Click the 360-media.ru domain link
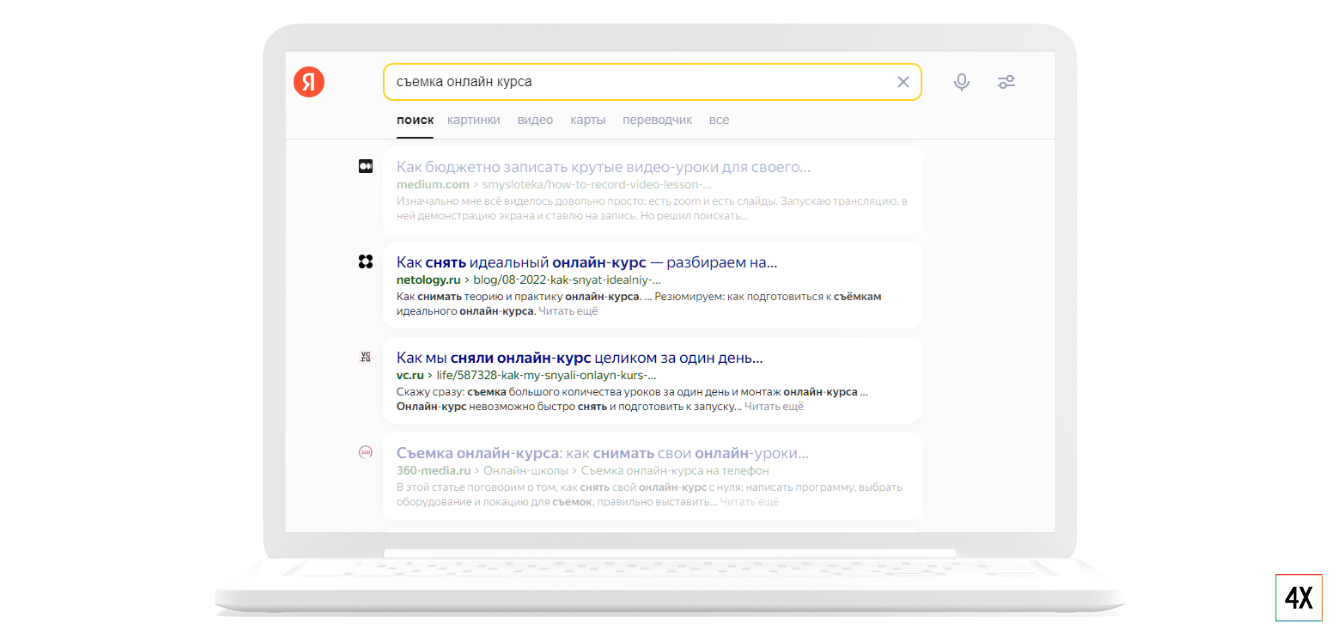1340x640 pixels. click(x=433, y=470)
